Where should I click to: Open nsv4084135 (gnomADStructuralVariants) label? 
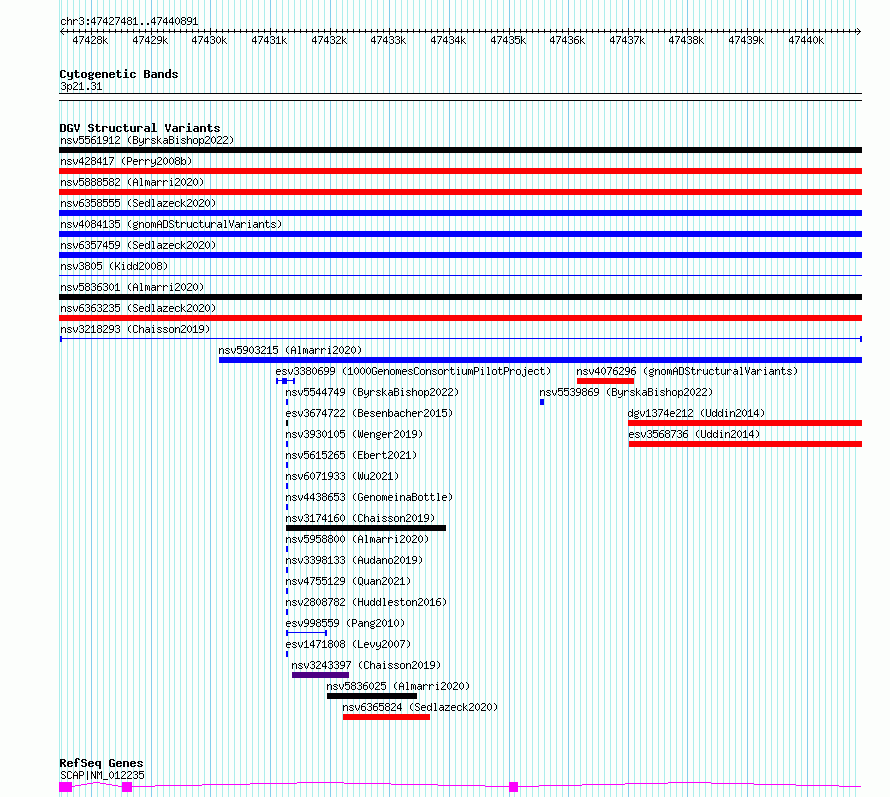click(171, 224)
